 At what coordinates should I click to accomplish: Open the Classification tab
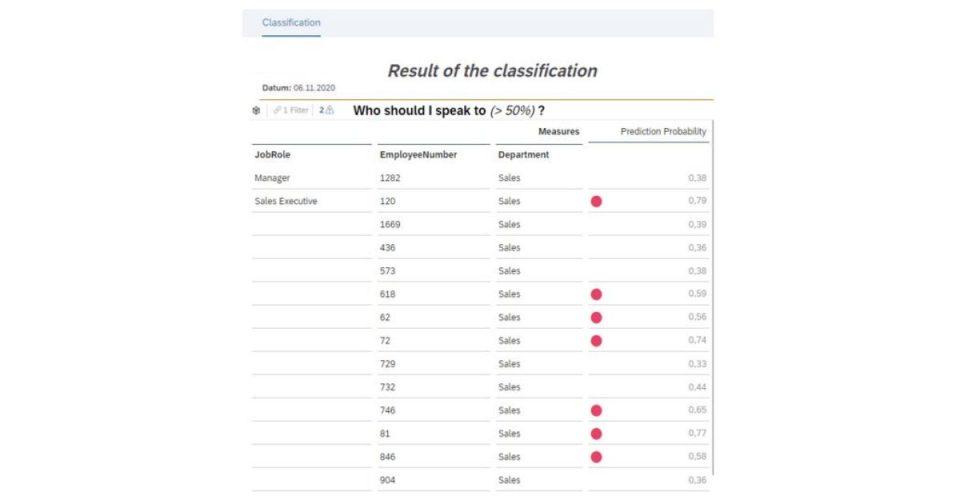click(291, 23)
